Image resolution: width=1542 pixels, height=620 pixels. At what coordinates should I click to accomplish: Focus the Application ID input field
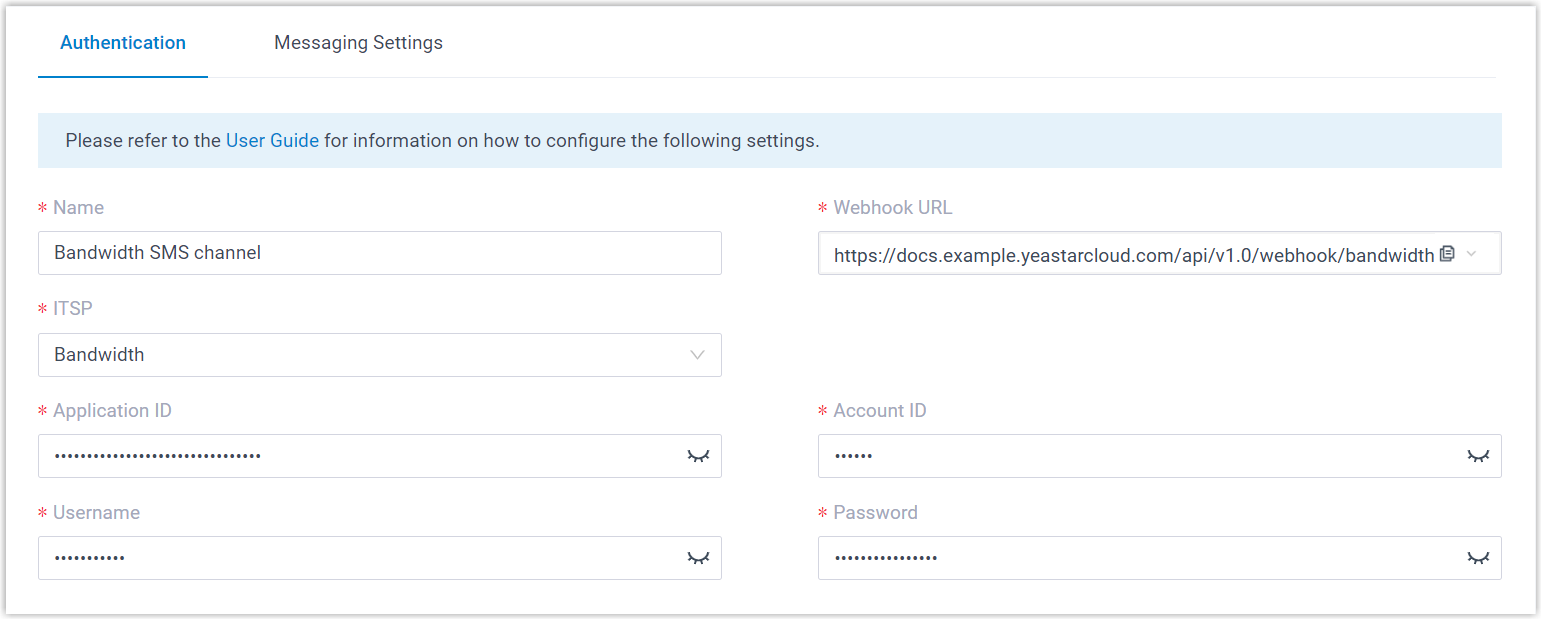pos(360,456)
